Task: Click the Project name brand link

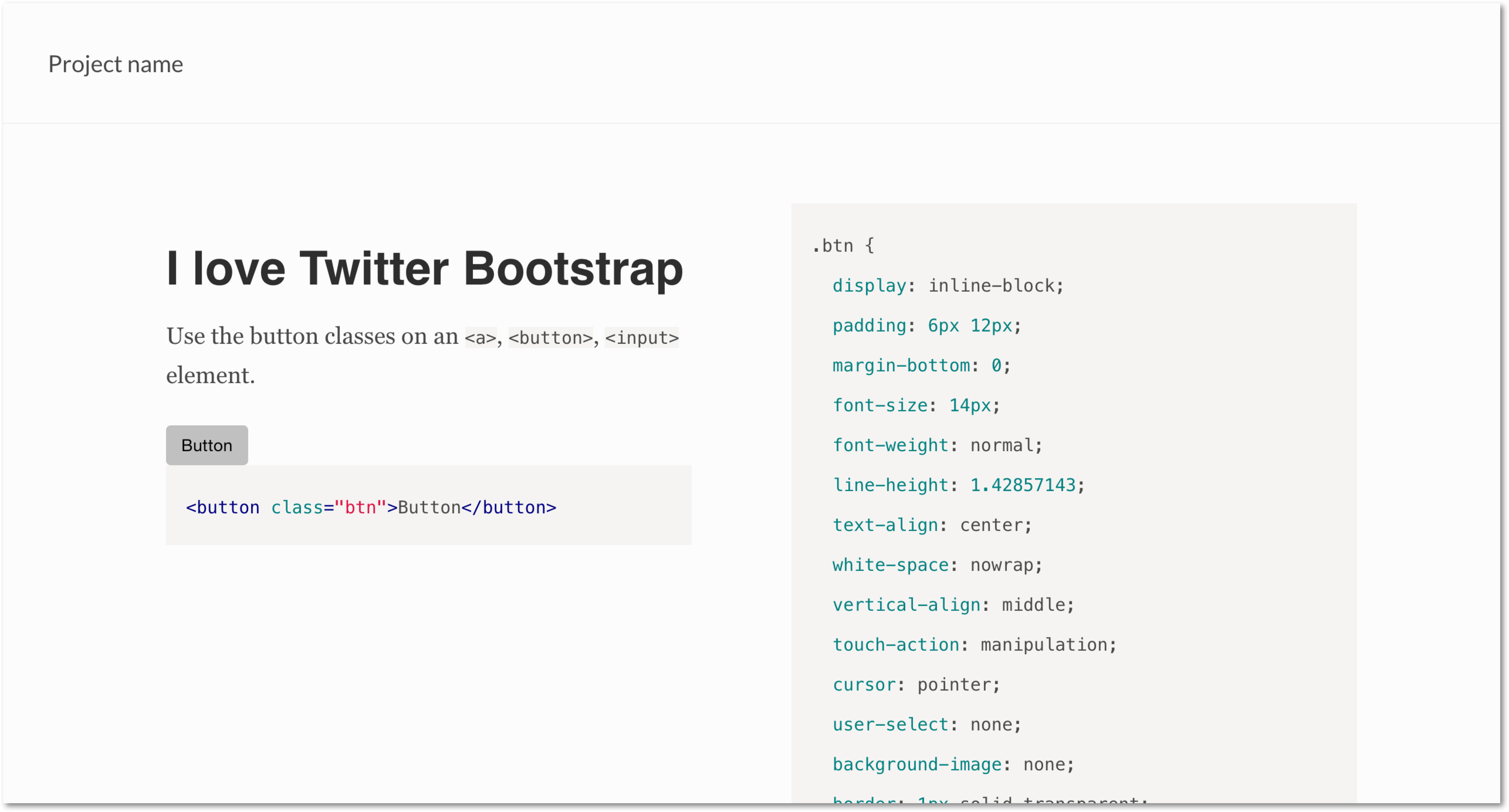Action: pos(115,64)
